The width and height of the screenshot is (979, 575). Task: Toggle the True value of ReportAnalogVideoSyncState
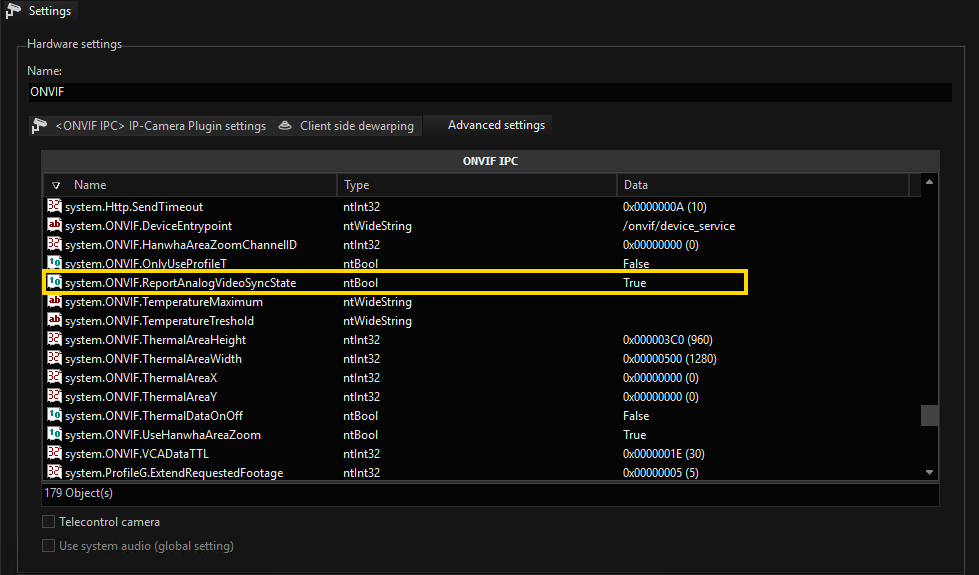click(x=634, y=283)
